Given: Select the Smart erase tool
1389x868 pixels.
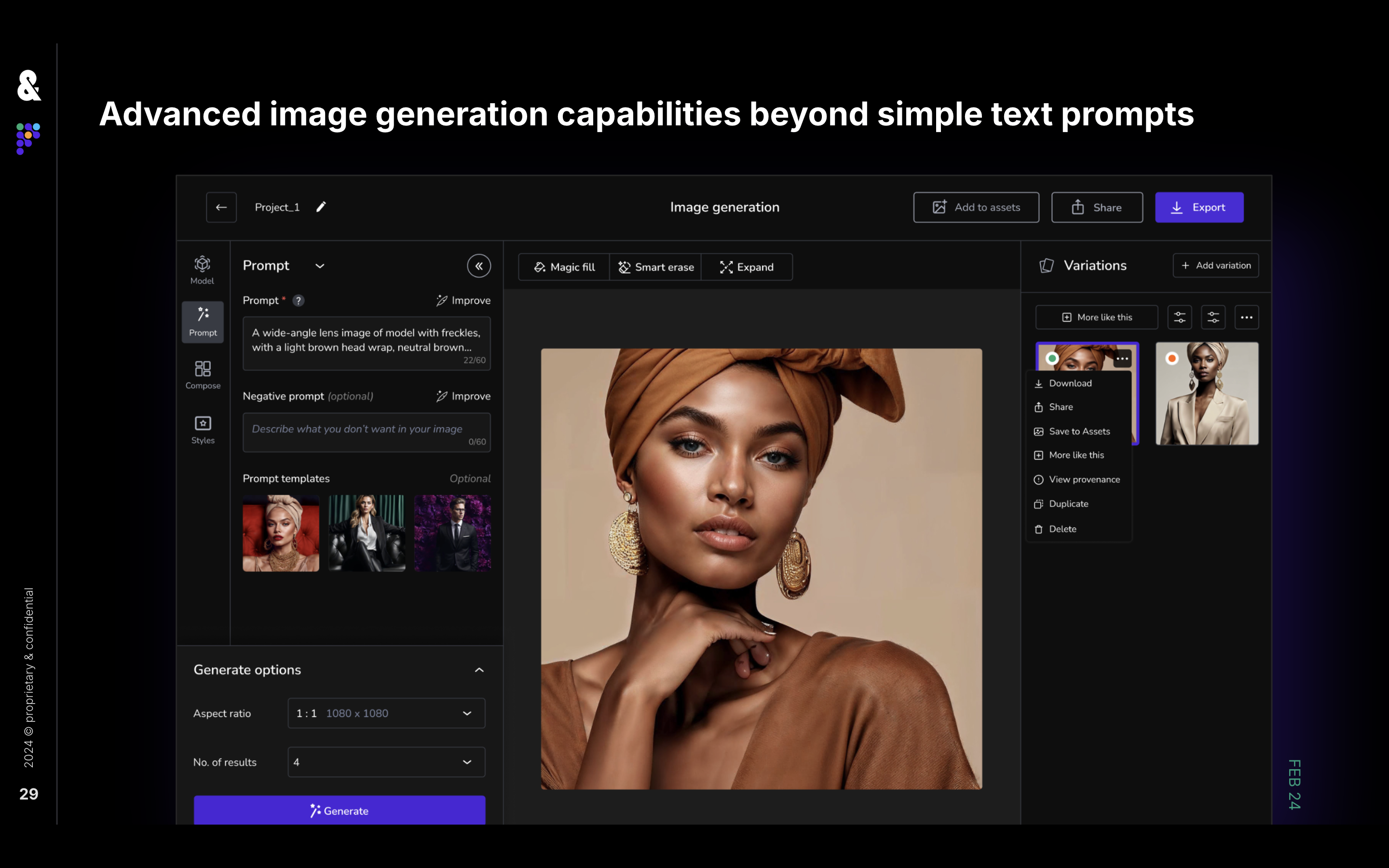Looking at the screenshot, I should [x=655, y=267].
